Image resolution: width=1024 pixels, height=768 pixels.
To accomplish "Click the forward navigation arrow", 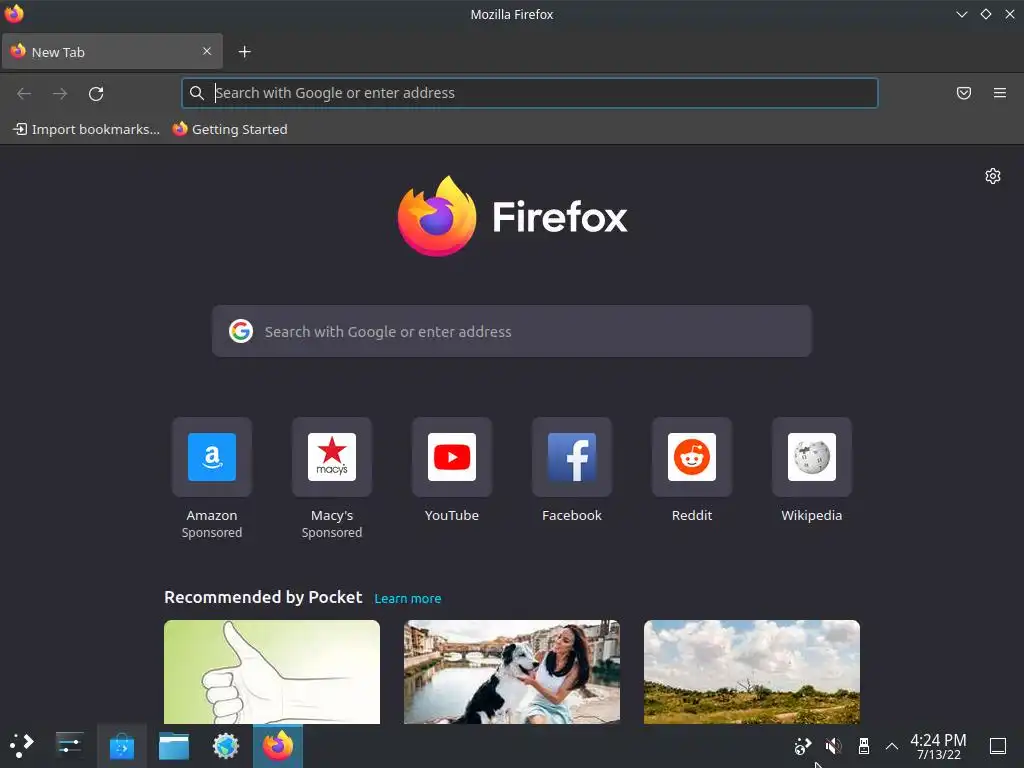I will 60,93.
